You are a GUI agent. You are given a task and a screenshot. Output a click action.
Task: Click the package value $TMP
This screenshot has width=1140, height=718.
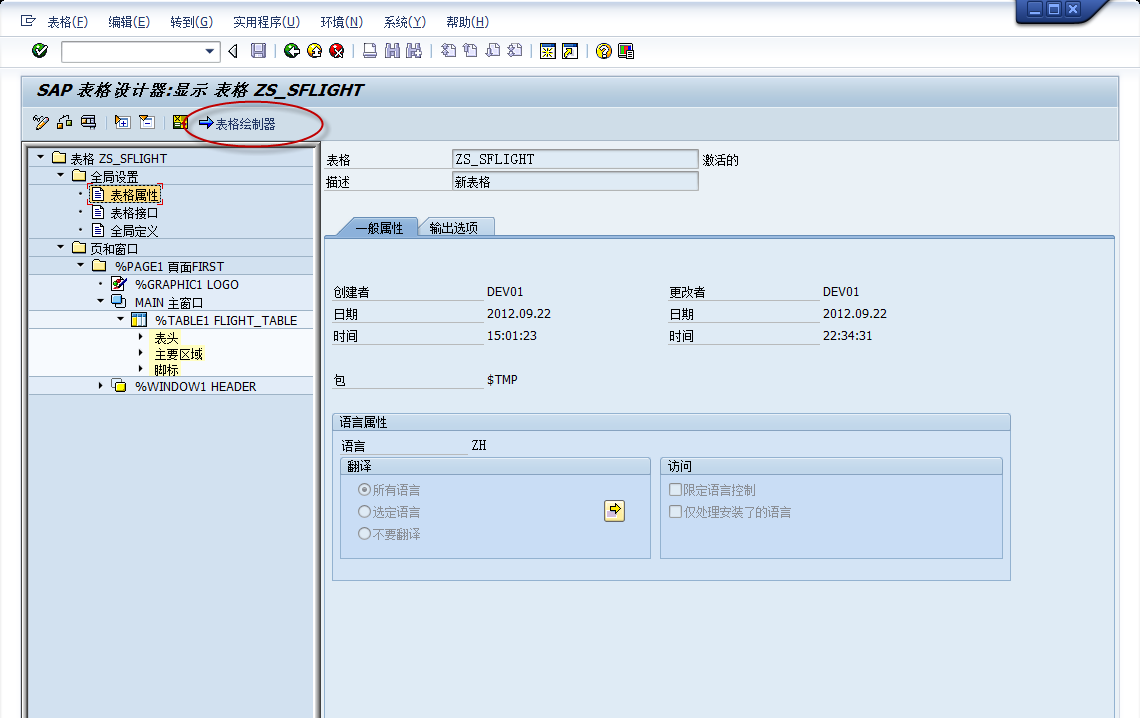502,379
